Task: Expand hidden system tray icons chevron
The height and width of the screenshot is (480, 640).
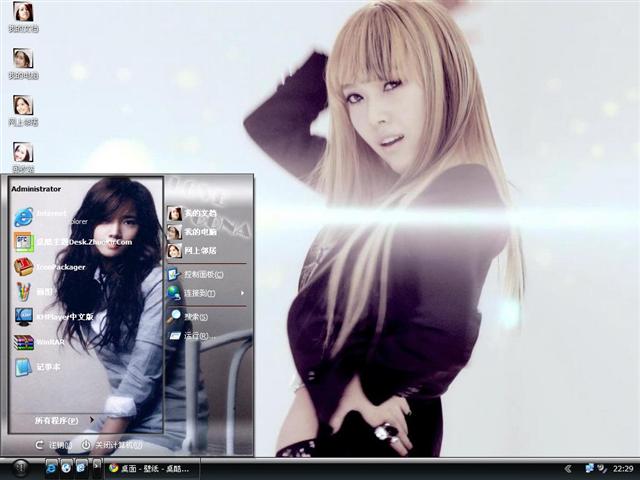Action: (x=568, y=469)
